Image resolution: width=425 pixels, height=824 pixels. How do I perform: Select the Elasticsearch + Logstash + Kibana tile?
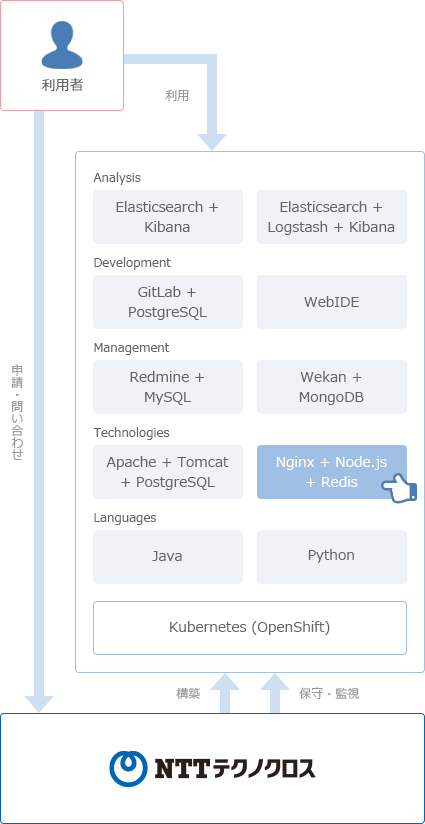[332, 217]
